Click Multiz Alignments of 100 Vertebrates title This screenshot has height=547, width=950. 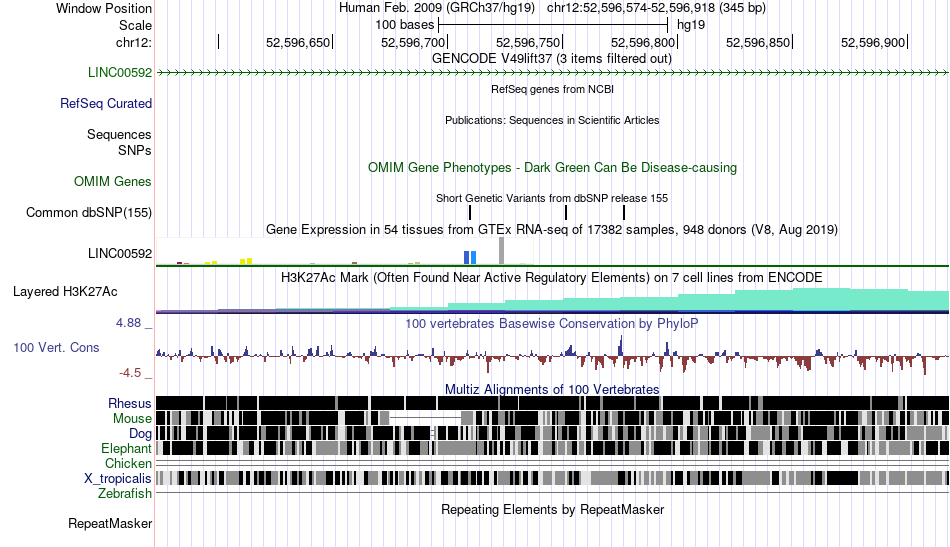[552, 390]
